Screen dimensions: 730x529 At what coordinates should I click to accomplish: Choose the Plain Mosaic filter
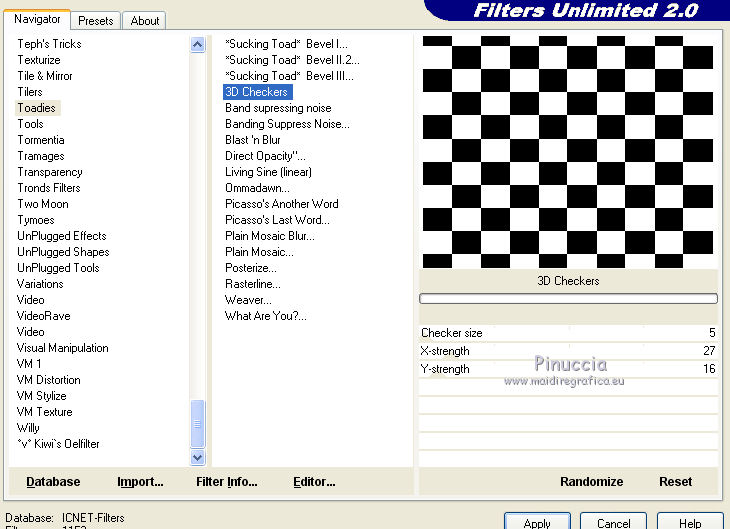259,252
